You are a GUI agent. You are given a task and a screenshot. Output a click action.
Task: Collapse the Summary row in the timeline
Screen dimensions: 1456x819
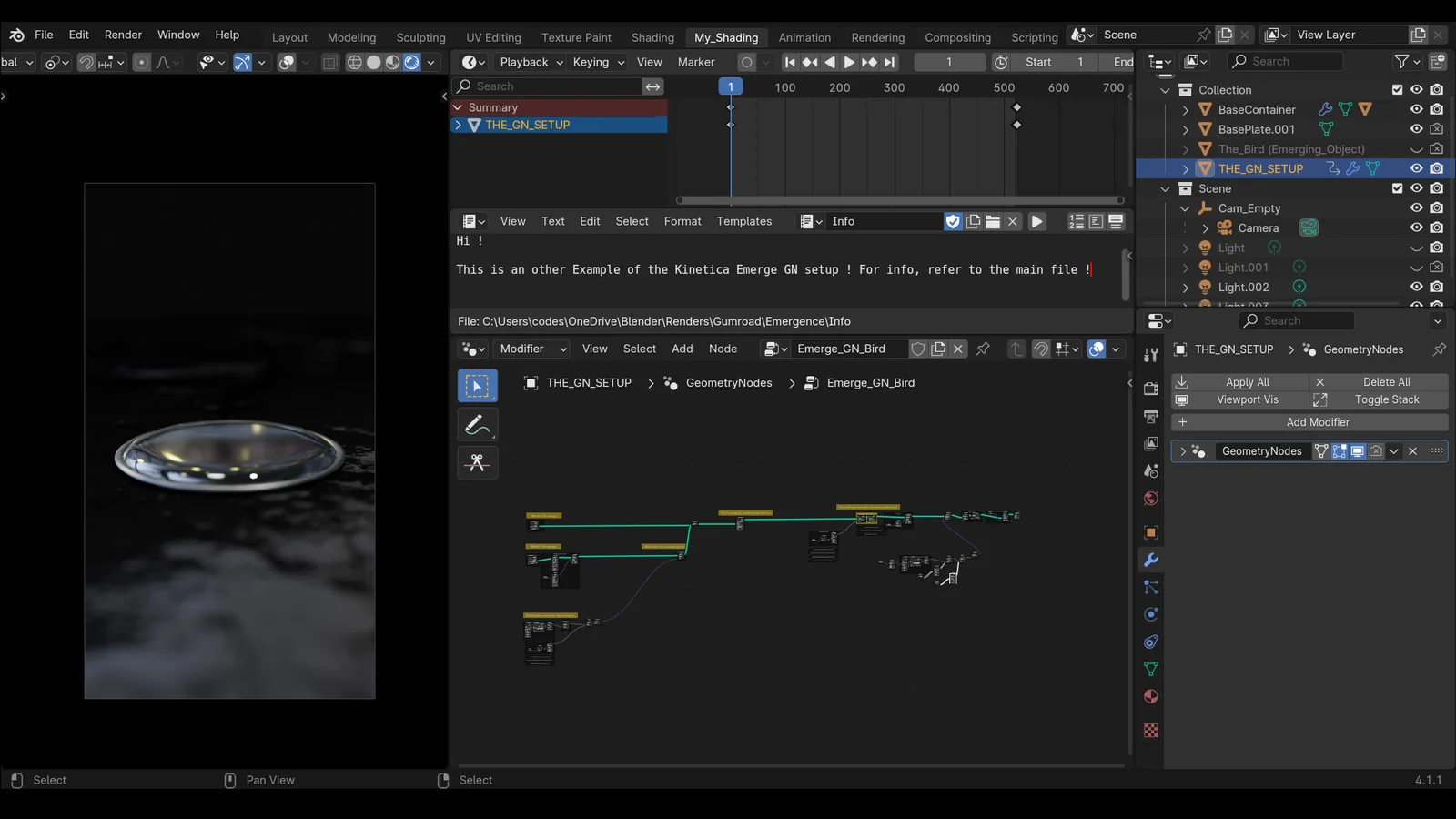tap(459, 107)
